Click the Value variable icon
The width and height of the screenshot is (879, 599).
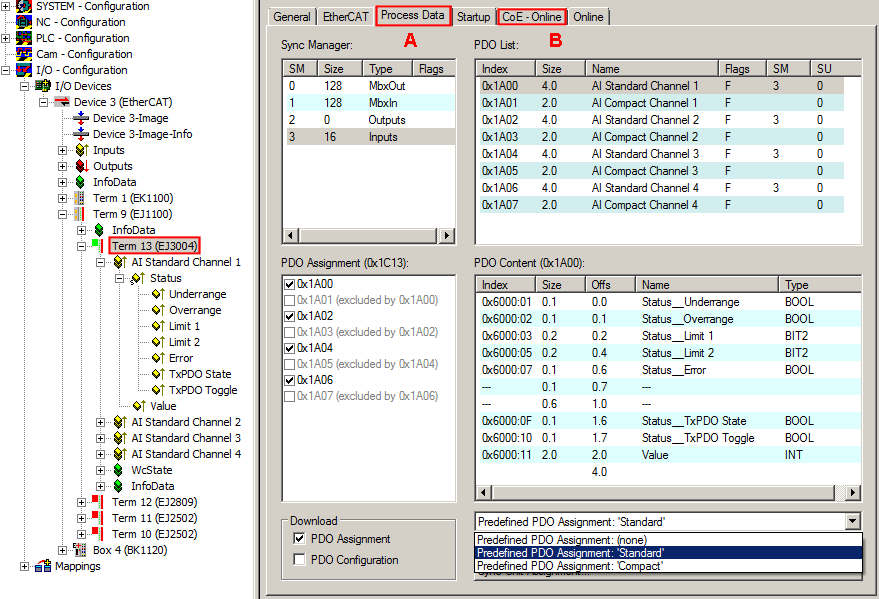click(x=139, y=406)
